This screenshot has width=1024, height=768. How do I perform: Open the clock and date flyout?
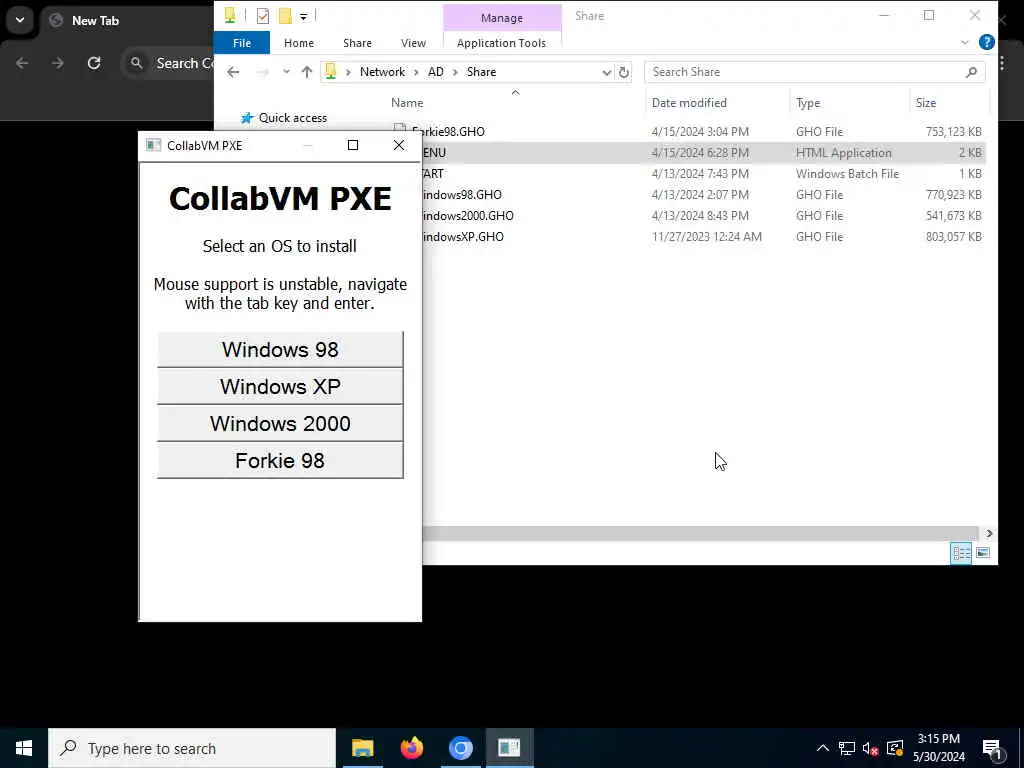pyautogui.click(x=938, y=748)
